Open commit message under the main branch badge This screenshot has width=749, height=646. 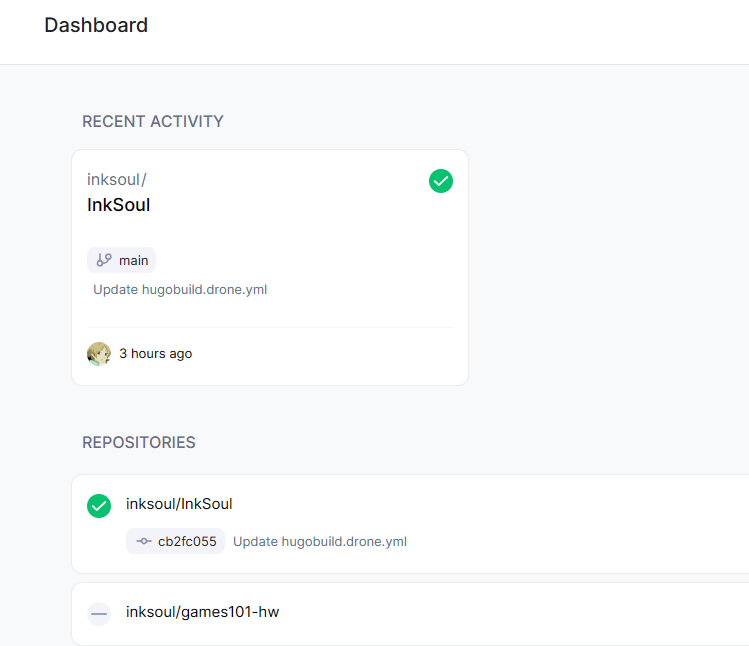pyautogui.click(x=180, y=290)
